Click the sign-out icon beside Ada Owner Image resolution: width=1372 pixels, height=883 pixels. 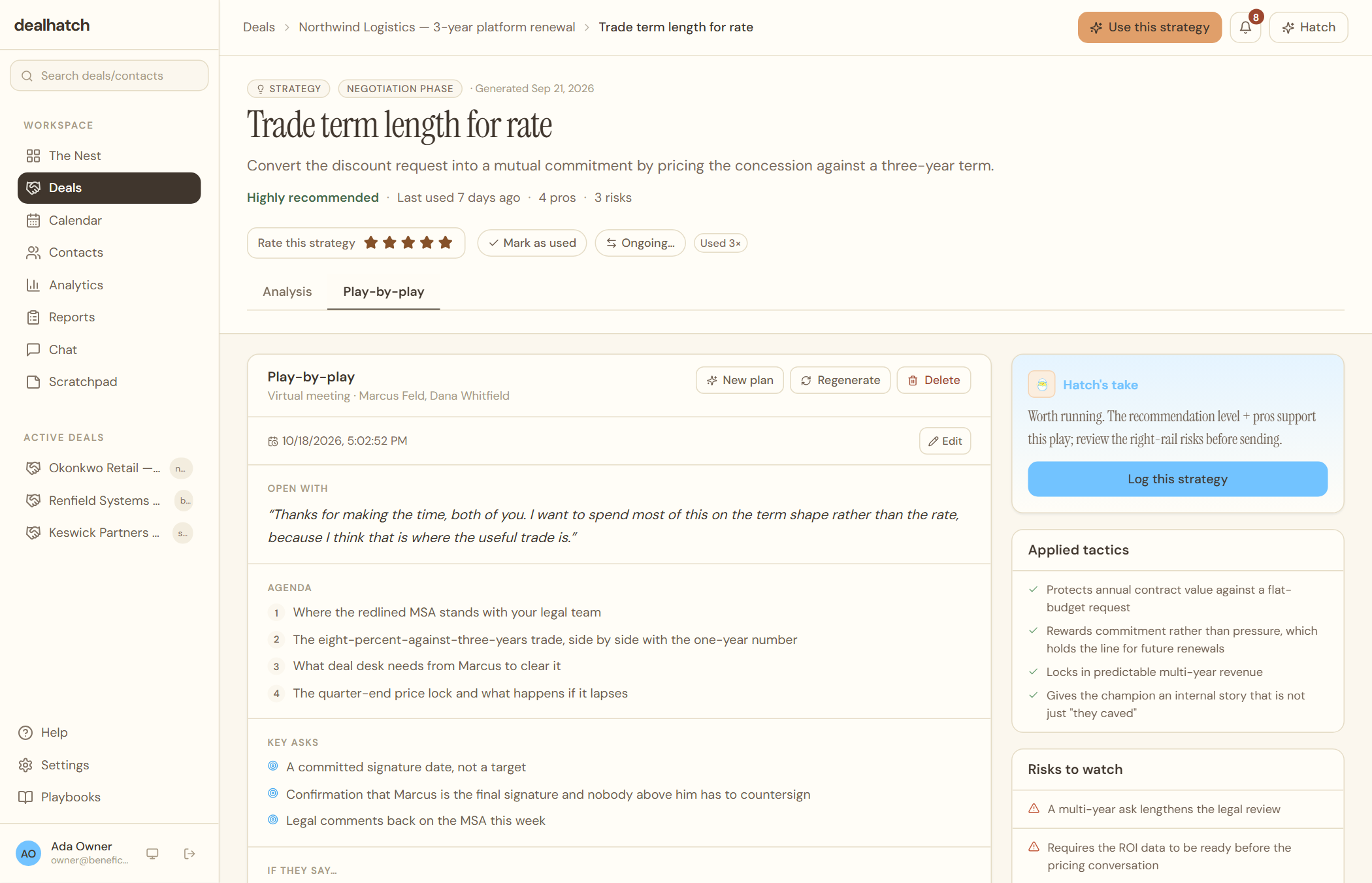(189, 854)
